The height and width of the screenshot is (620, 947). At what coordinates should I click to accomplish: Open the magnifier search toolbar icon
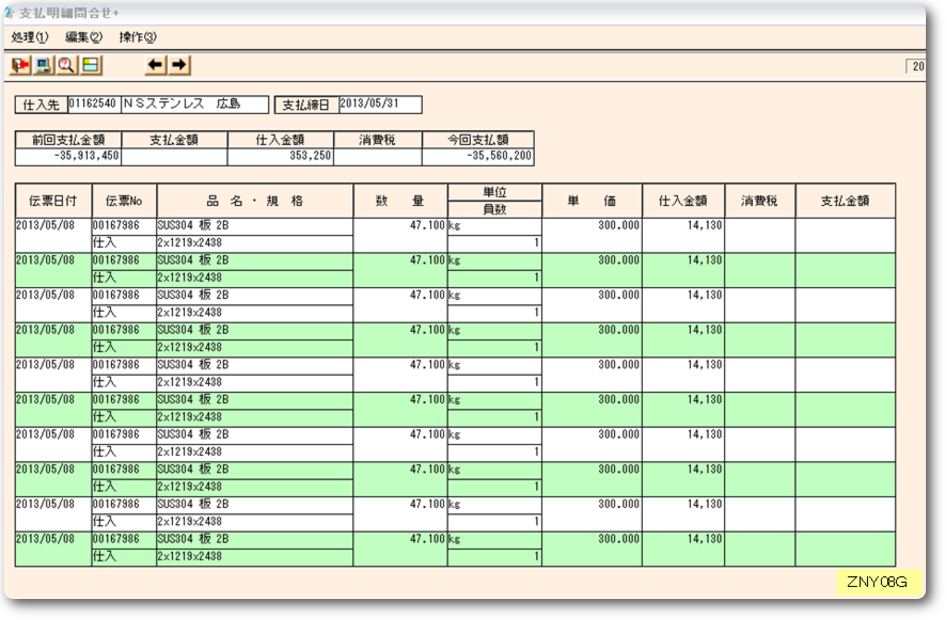[x=66, y=65]
